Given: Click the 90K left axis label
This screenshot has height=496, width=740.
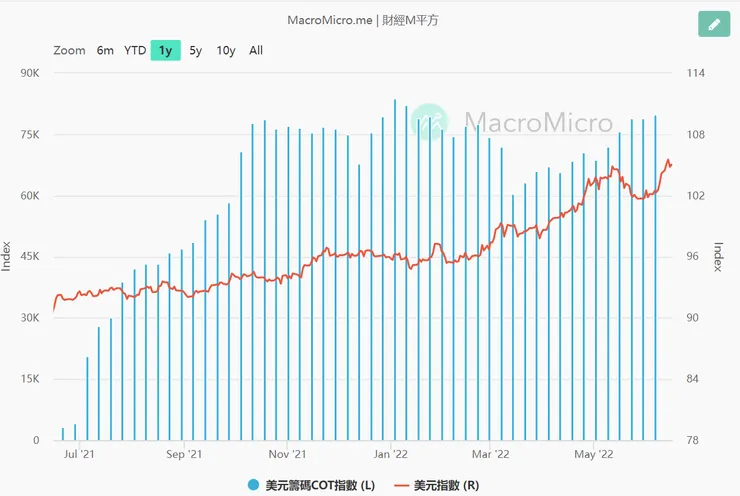Looking at the screenshot, I should point(30,73).
